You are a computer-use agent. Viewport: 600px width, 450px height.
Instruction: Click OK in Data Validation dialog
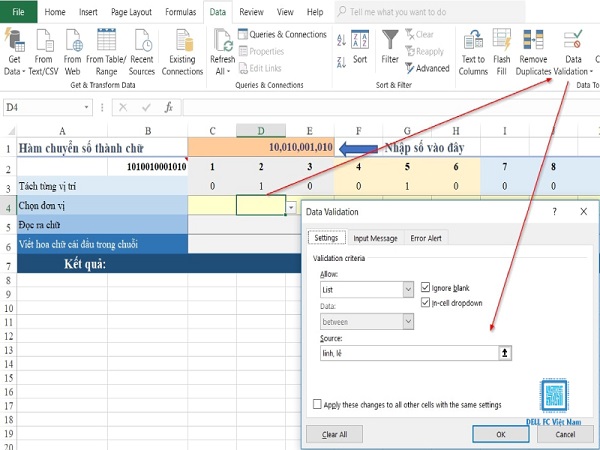coord(501,434)
